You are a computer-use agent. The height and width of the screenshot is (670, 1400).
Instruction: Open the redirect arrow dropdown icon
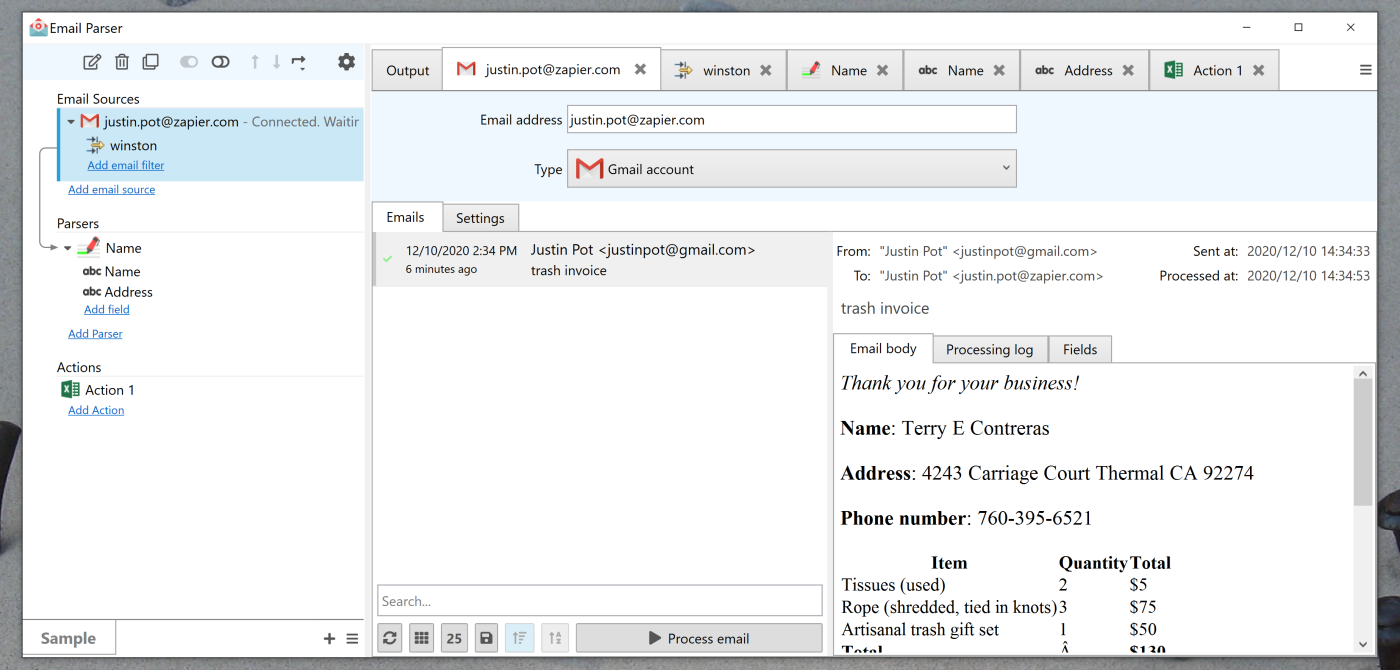tap(299, 62)
